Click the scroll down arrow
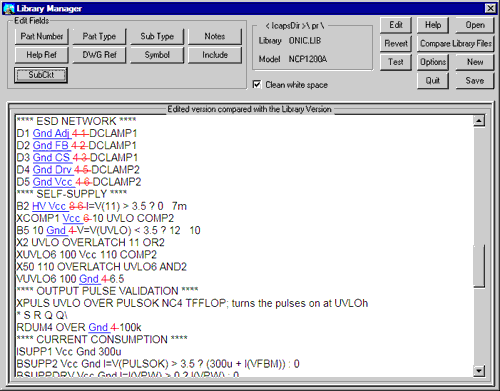This screenshot has height=391, width=500. coord(479,370)
